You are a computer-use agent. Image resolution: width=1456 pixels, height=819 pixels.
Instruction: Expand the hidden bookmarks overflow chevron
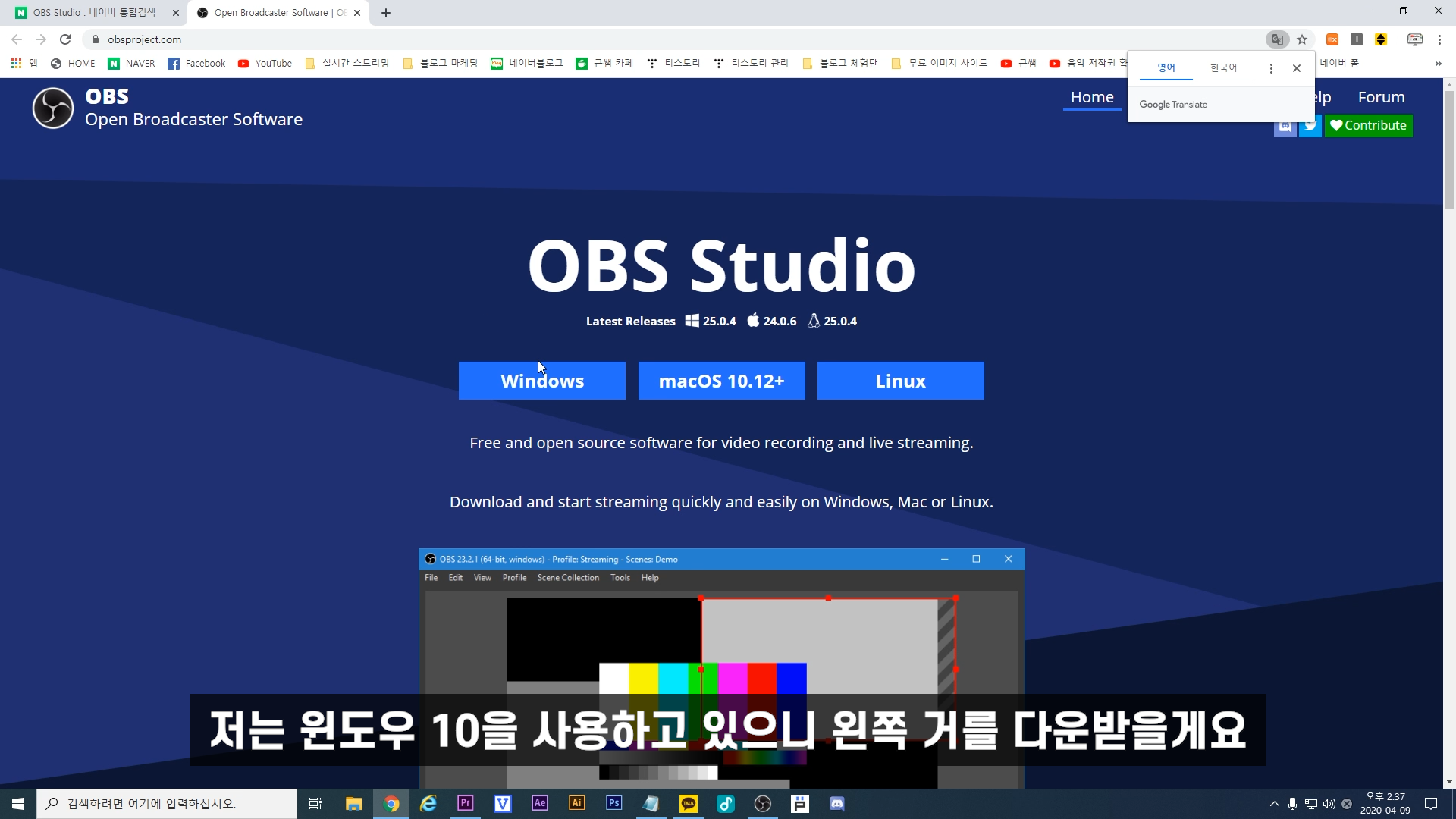(1438, 64)
